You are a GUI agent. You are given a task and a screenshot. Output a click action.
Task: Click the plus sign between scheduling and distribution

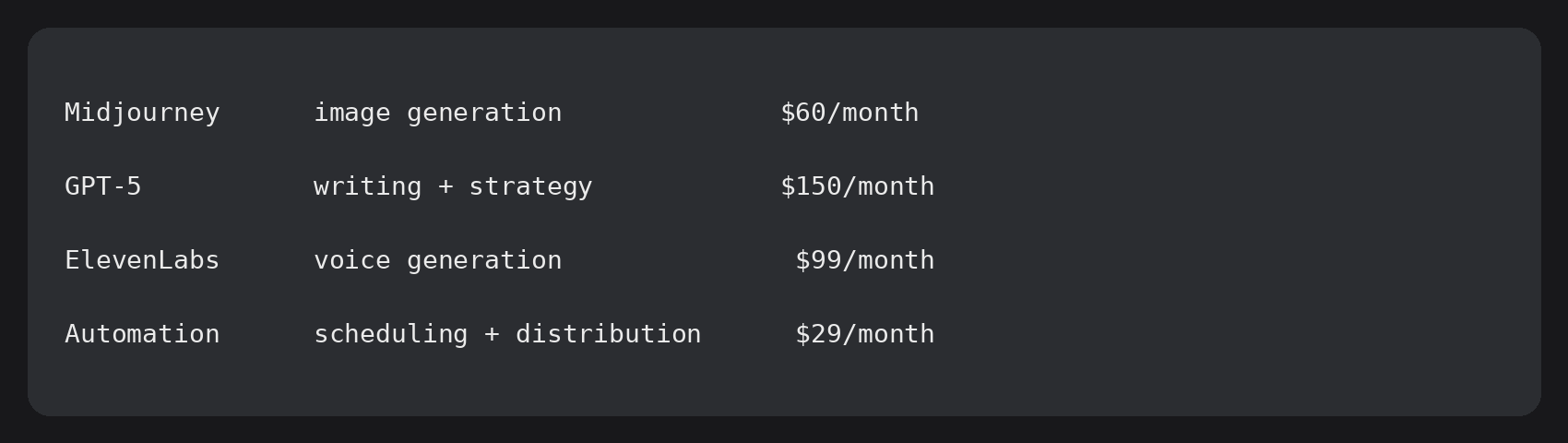click(x=492, y=335)
